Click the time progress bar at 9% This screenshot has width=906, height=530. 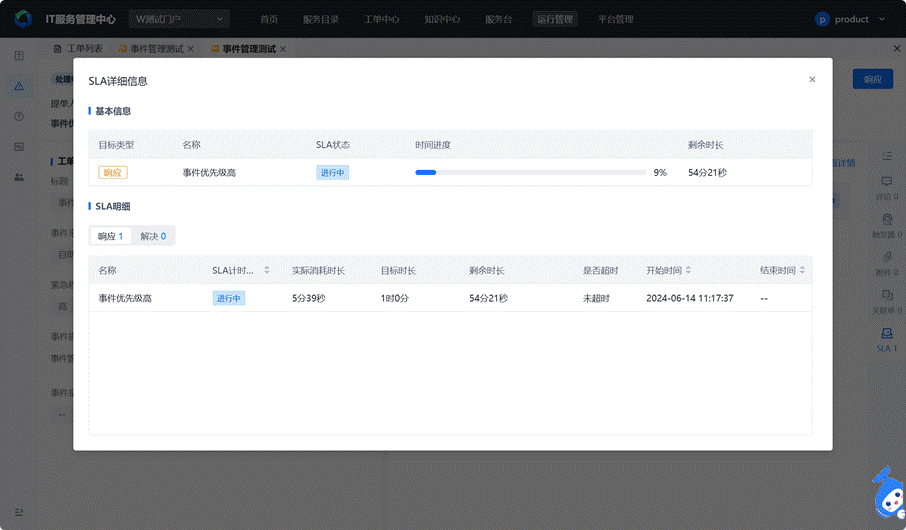530,172
